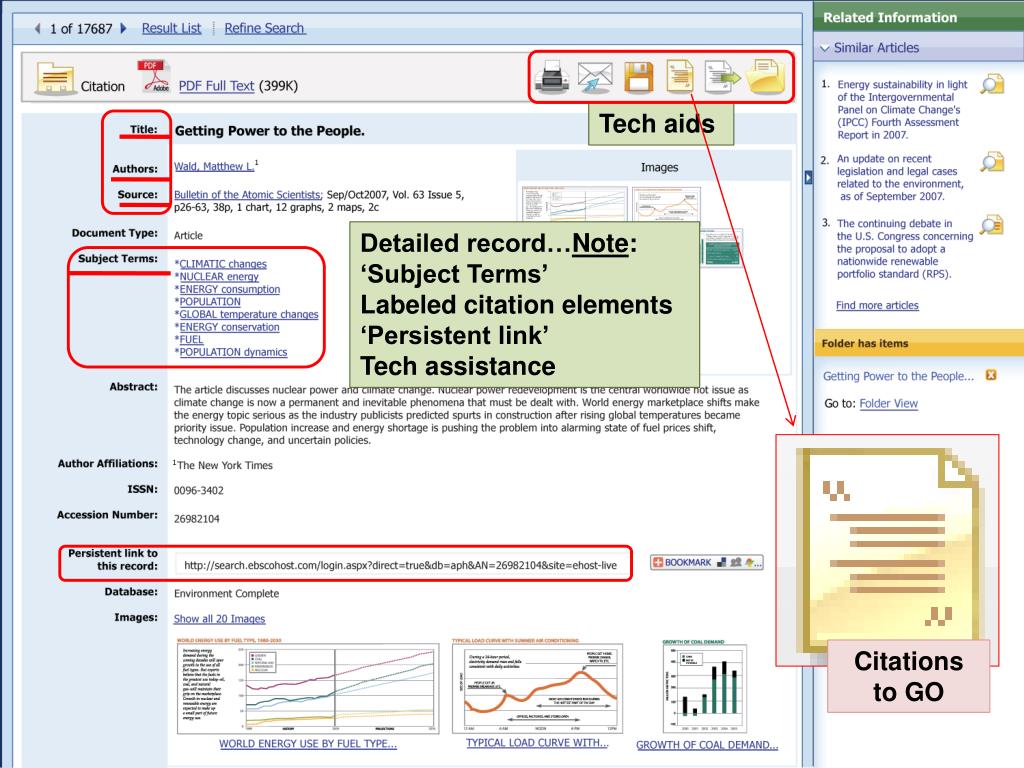Open the Result List link
Screen dimensions: 1024x768
click(171, 28)
